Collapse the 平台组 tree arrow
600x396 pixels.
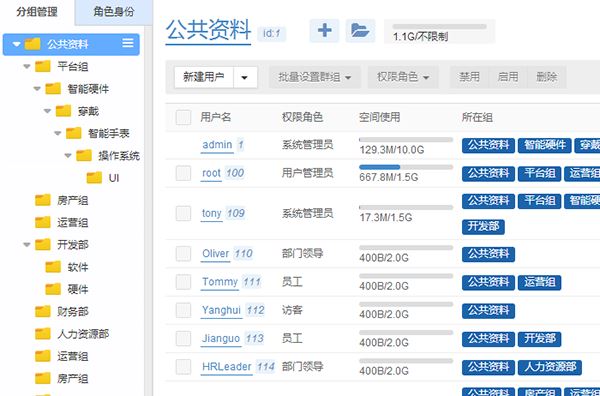pyautogui.click(x=26, y=67)
